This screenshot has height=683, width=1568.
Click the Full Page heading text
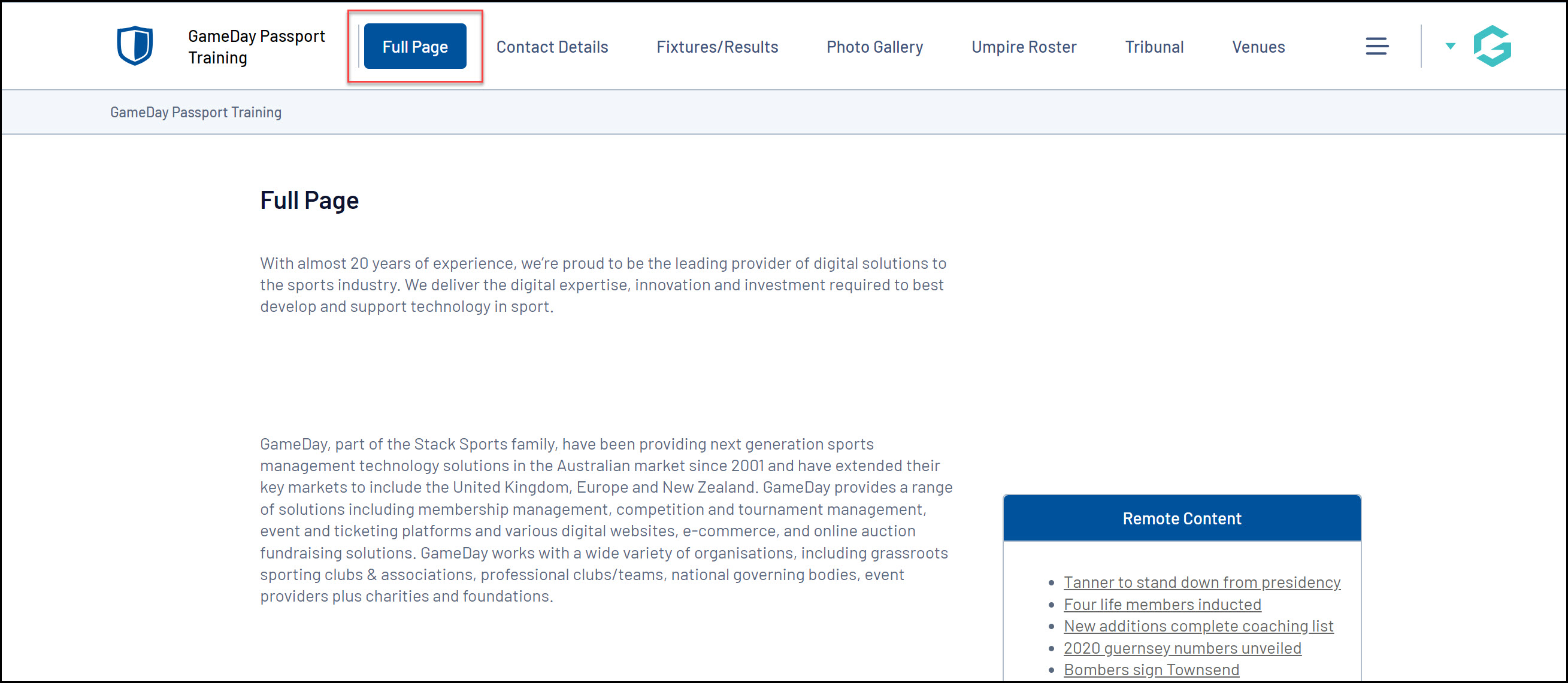(309, 200)
